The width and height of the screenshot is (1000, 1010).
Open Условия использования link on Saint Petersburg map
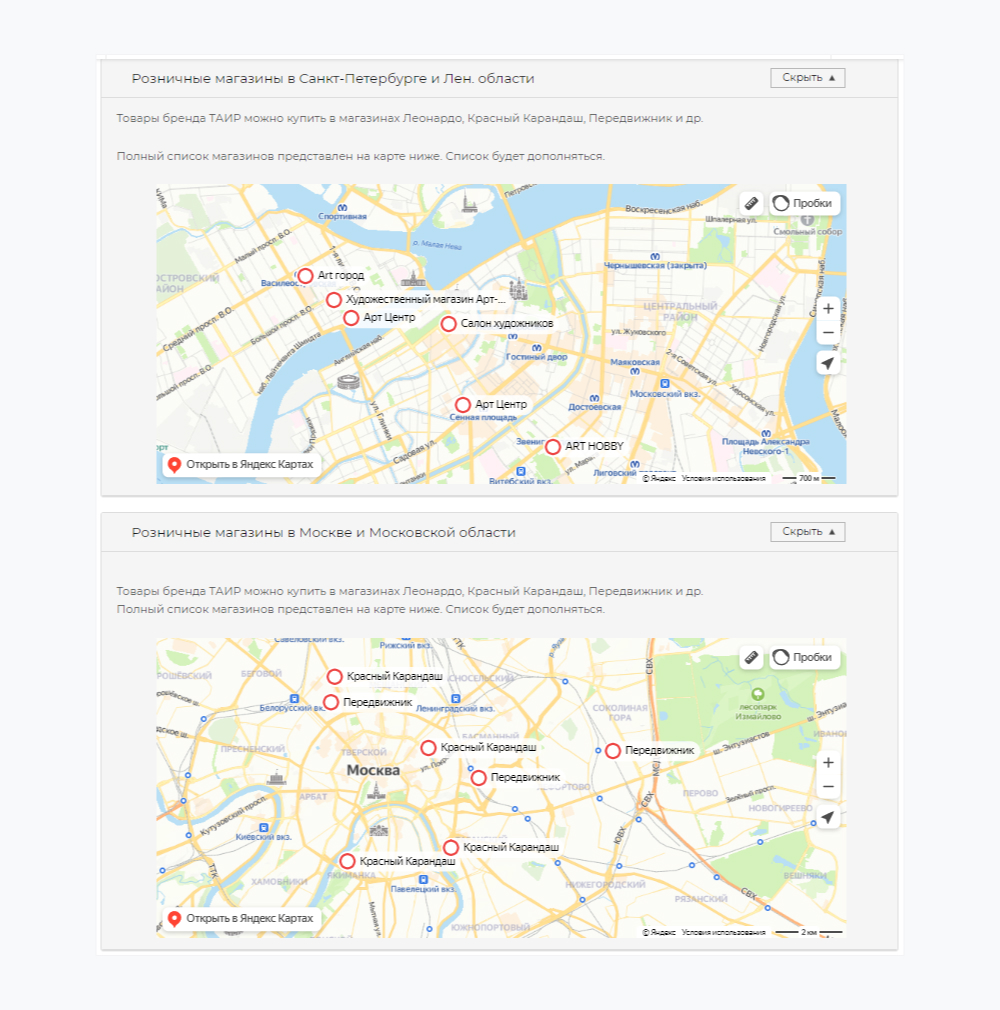(x=723, y=479)
